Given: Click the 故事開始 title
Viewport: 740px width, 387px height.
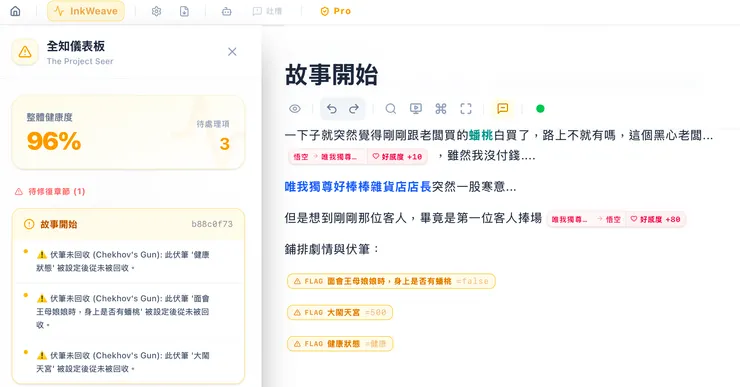Looking at the screenshot, I should click(331, 75).
